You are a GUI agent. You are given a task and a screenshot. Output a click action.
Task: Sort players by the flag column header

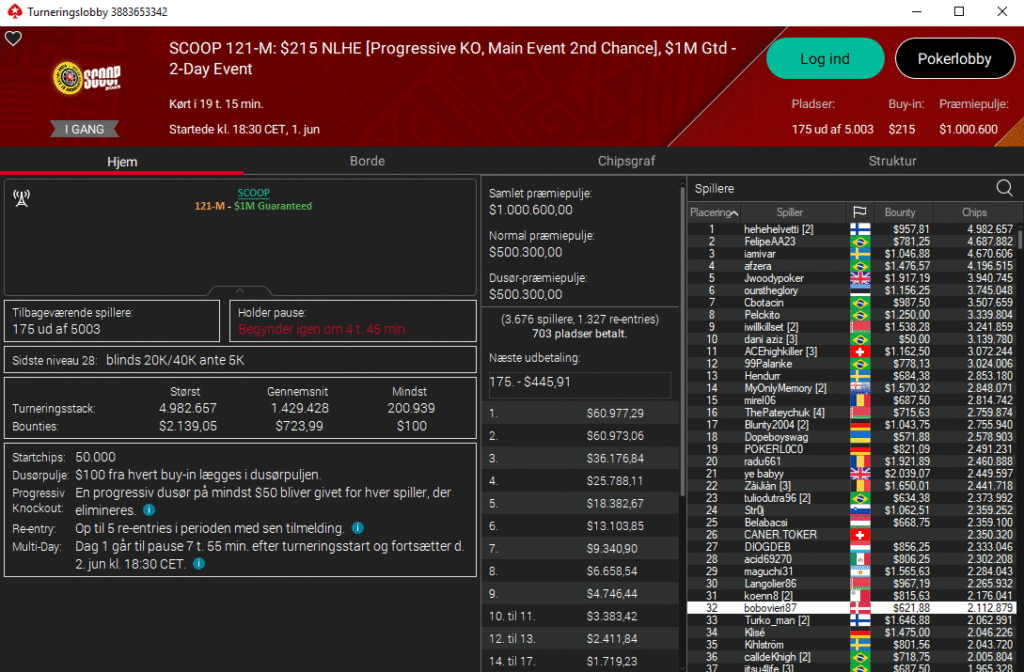point(859,212)
